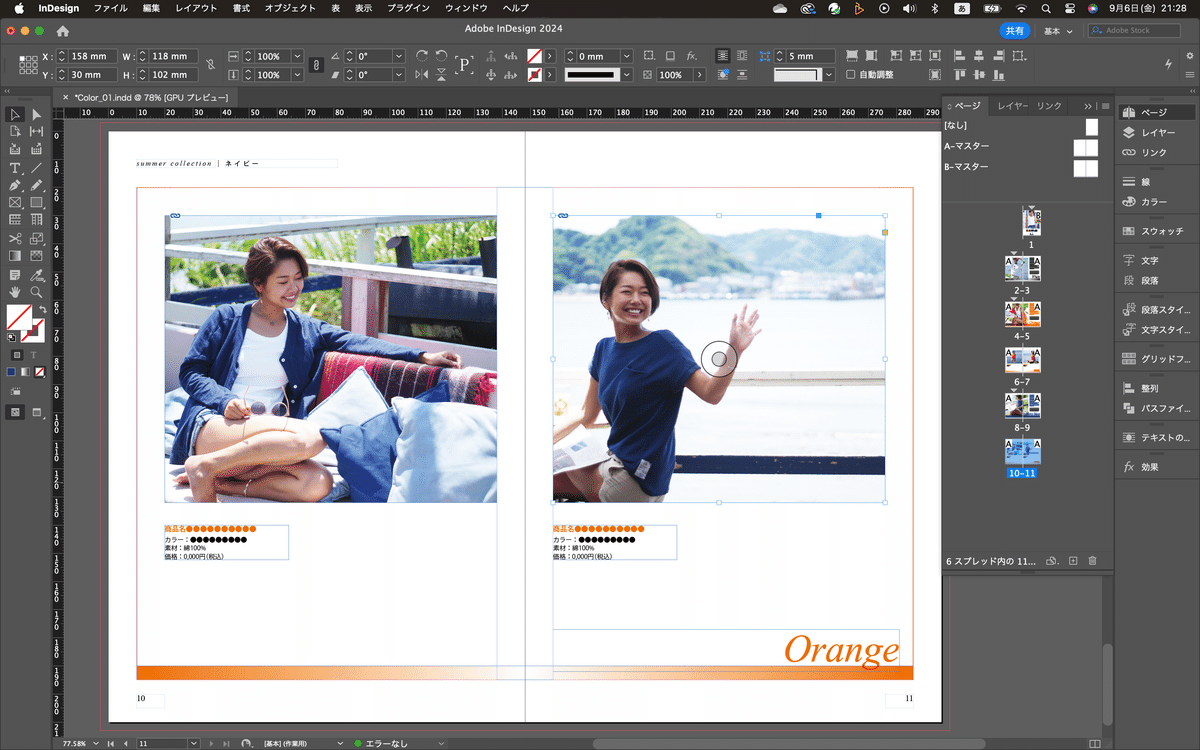Image resolution: width=1200 pixels, height=750 pixels.
Task: Create a new page in Pages panel
Action: pyautogui.click(x=1072, y=561)
